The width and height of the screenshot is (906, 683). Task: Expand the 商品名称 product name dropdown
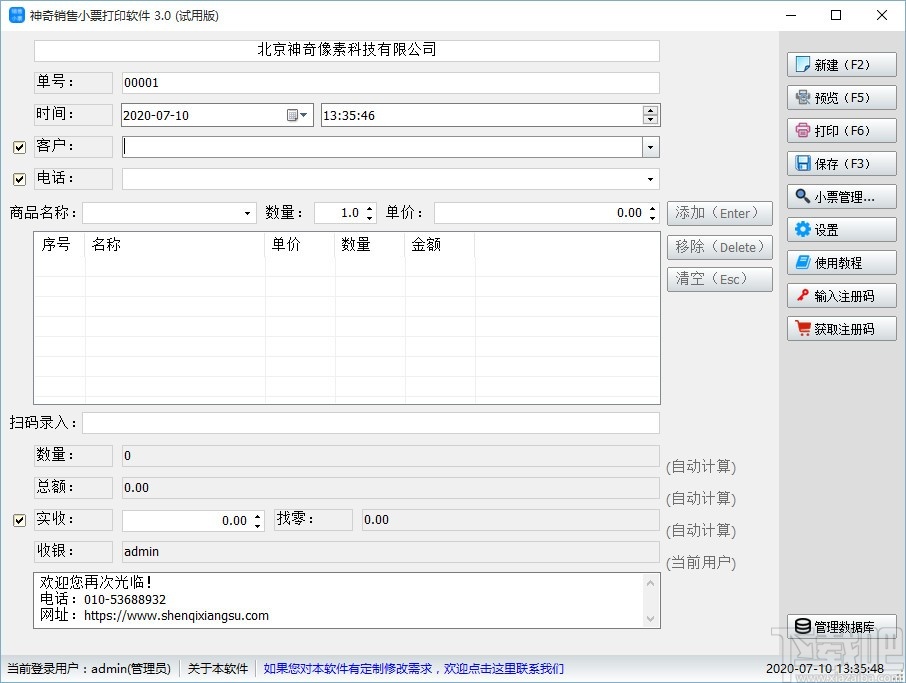[247, 213]
